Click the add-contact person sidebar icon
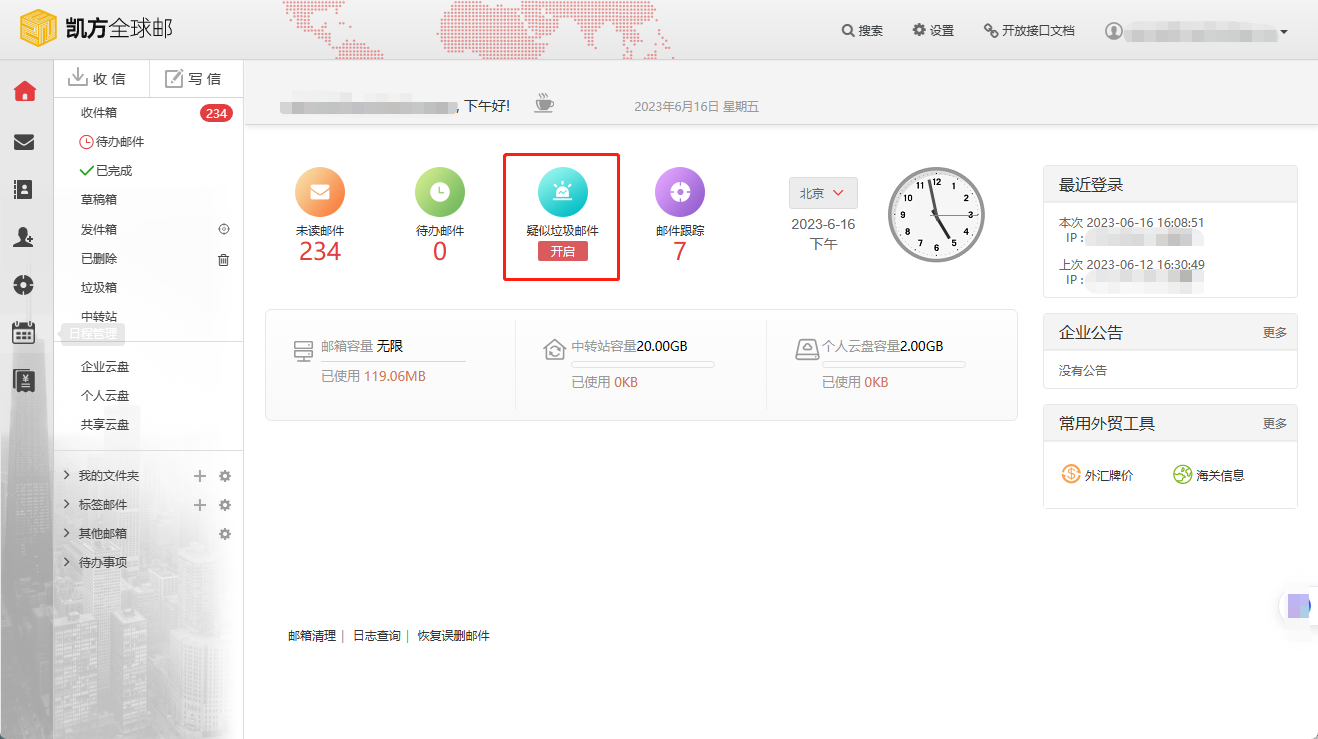Viewport: 1318px width, 739px height. 24,237
